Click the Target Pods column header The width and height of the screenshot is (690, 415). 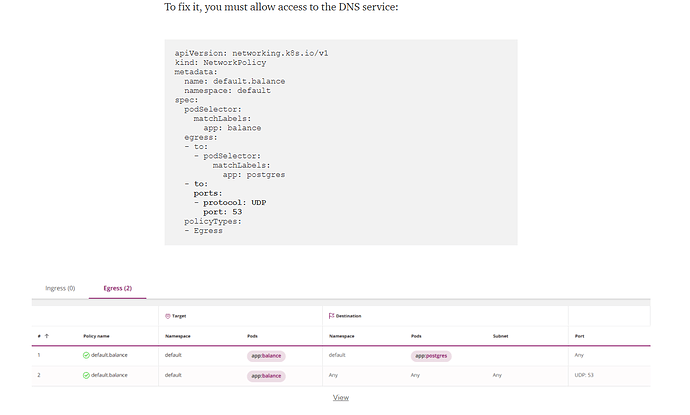pyautogui.click(x=252, y=336)
